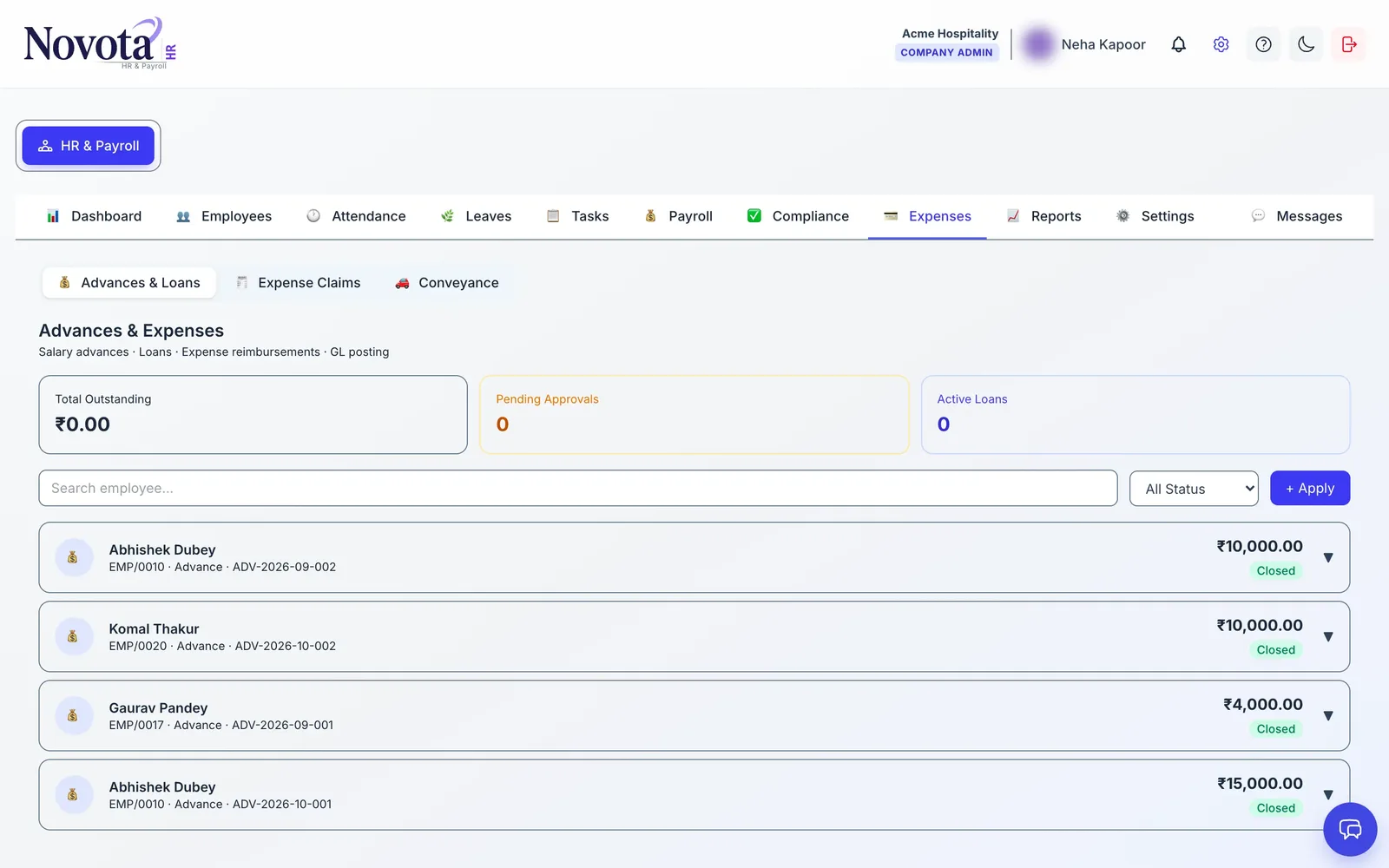Click the Messages speech bubble icon
Image resolution: width=1389 pixels, height=868 pixels.
(x=1258, y=216)
